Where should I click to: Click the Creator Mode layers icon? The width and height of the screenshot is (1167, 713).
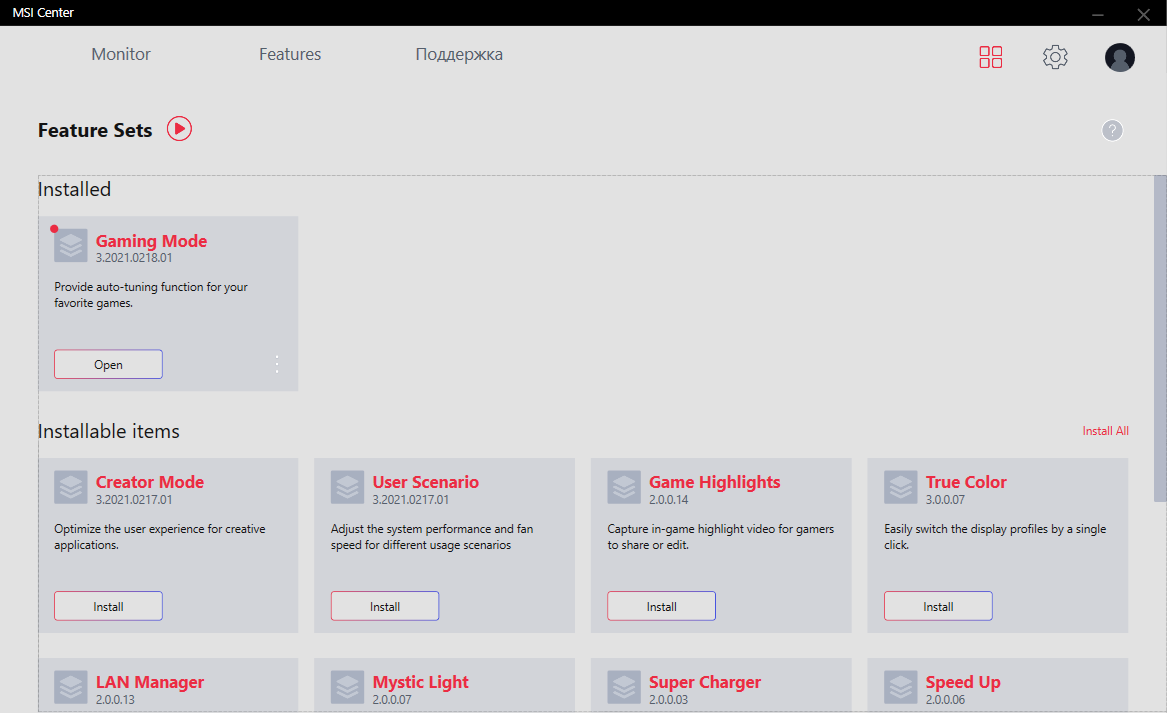[x=71, y=487]
